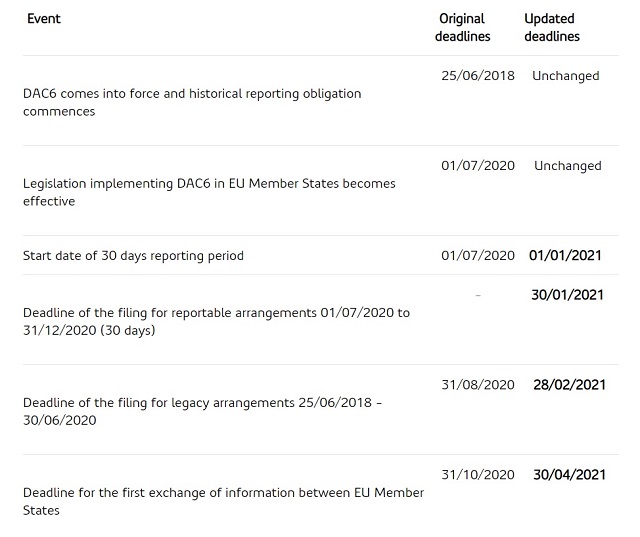Click the Updated deadlines column header
Screen dimensions: 640x537
tap(551, 27)
